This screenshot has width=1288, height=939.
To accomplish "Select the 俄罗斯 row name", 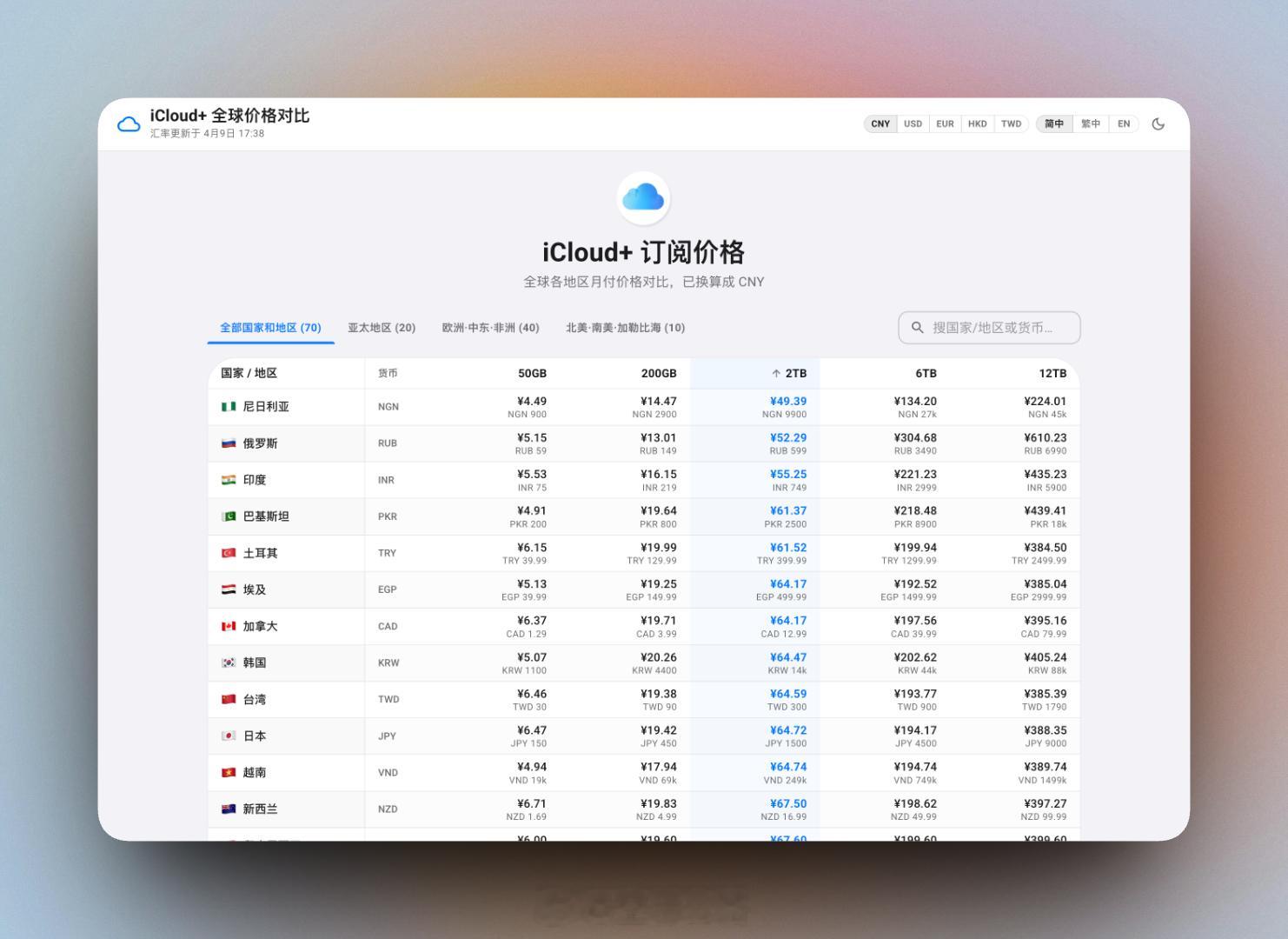I will click(x=260, y=443).
